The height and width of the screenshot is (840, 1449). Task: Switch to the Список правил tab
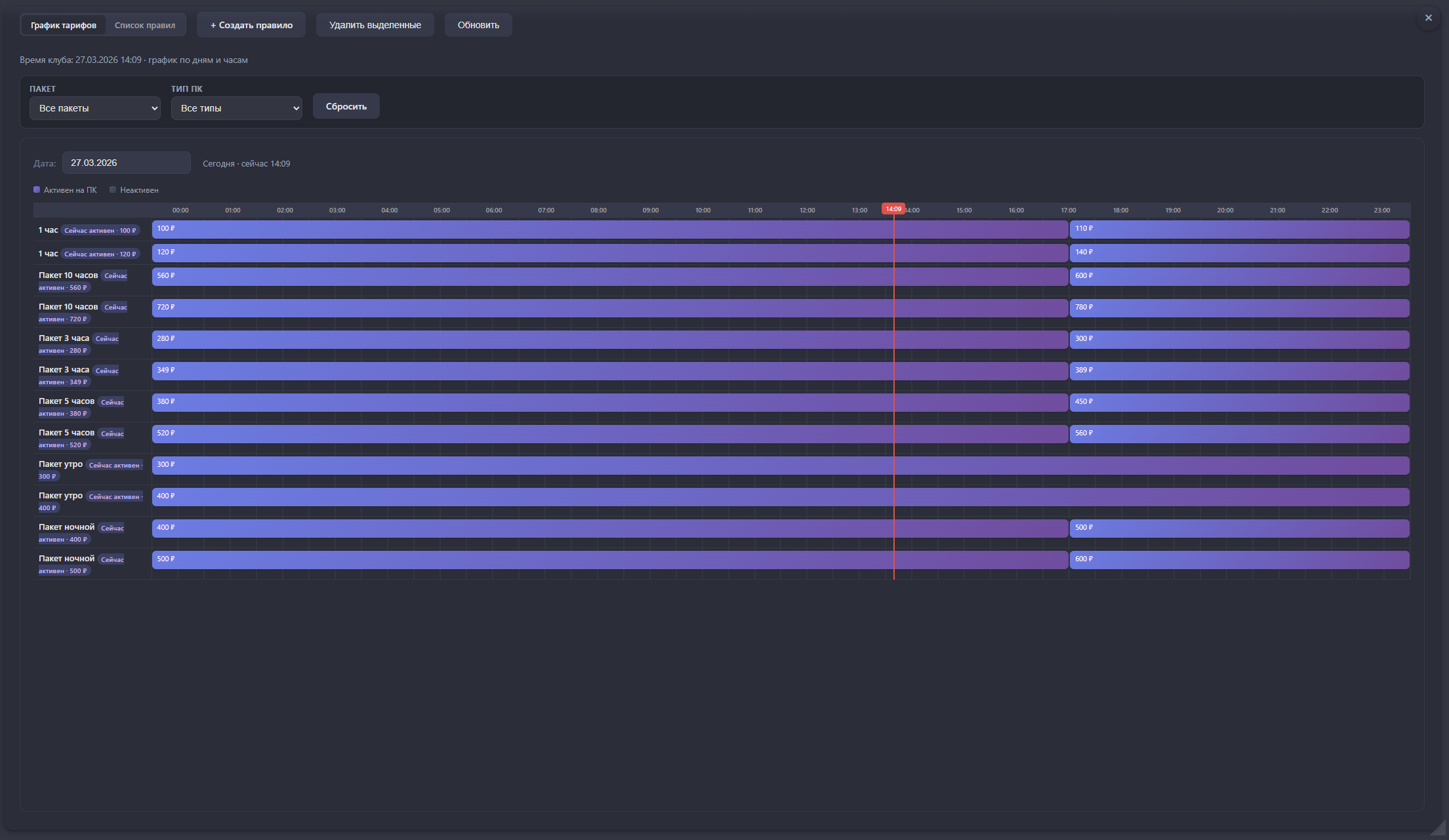145,26
